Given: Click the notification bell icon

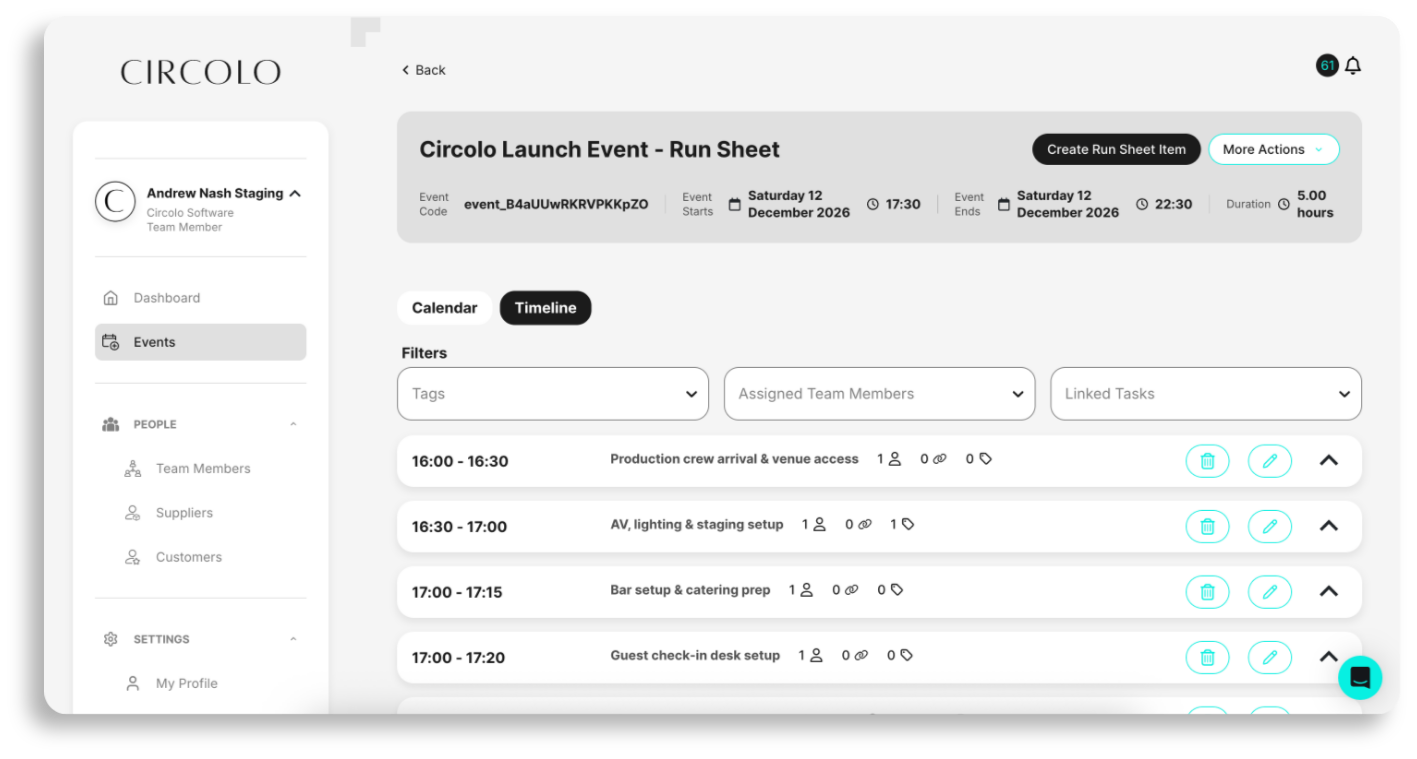Looking at the screenshot, I should tap(1352, 66).
